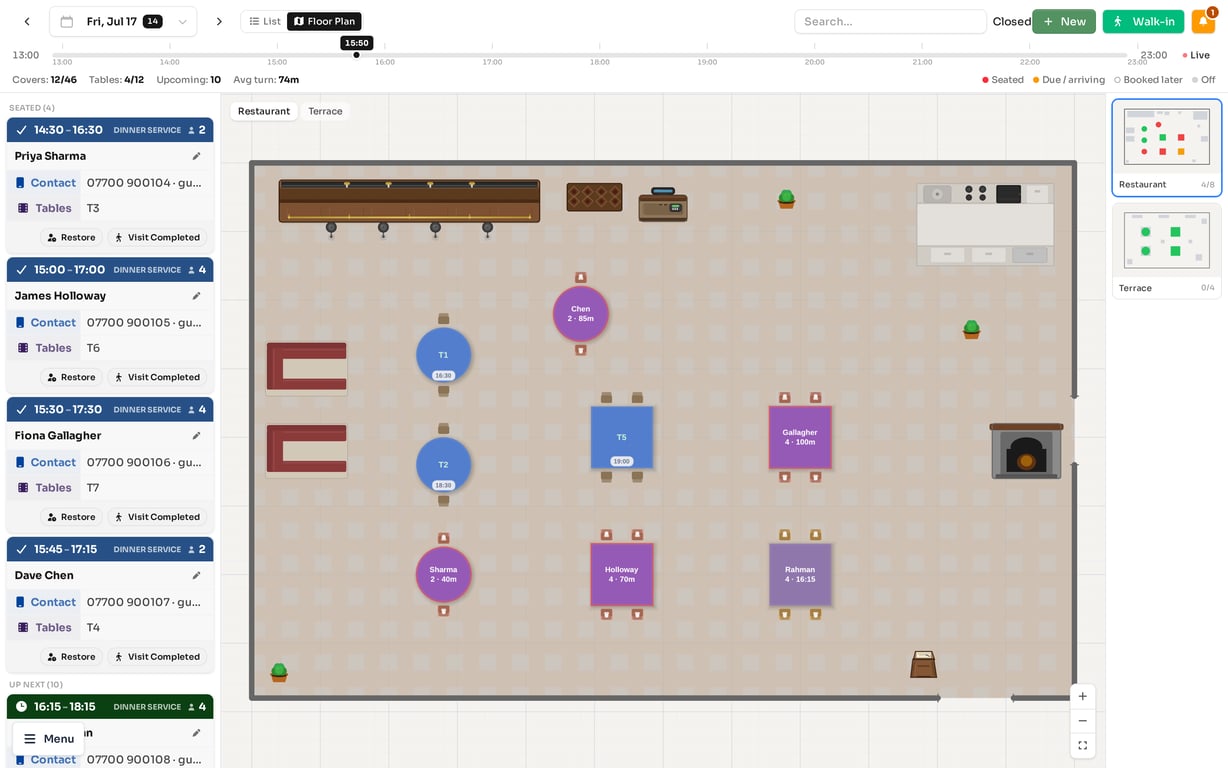Add a Walk-in guest
The width and height of the screenshot is (1228, 768).
1143,21
